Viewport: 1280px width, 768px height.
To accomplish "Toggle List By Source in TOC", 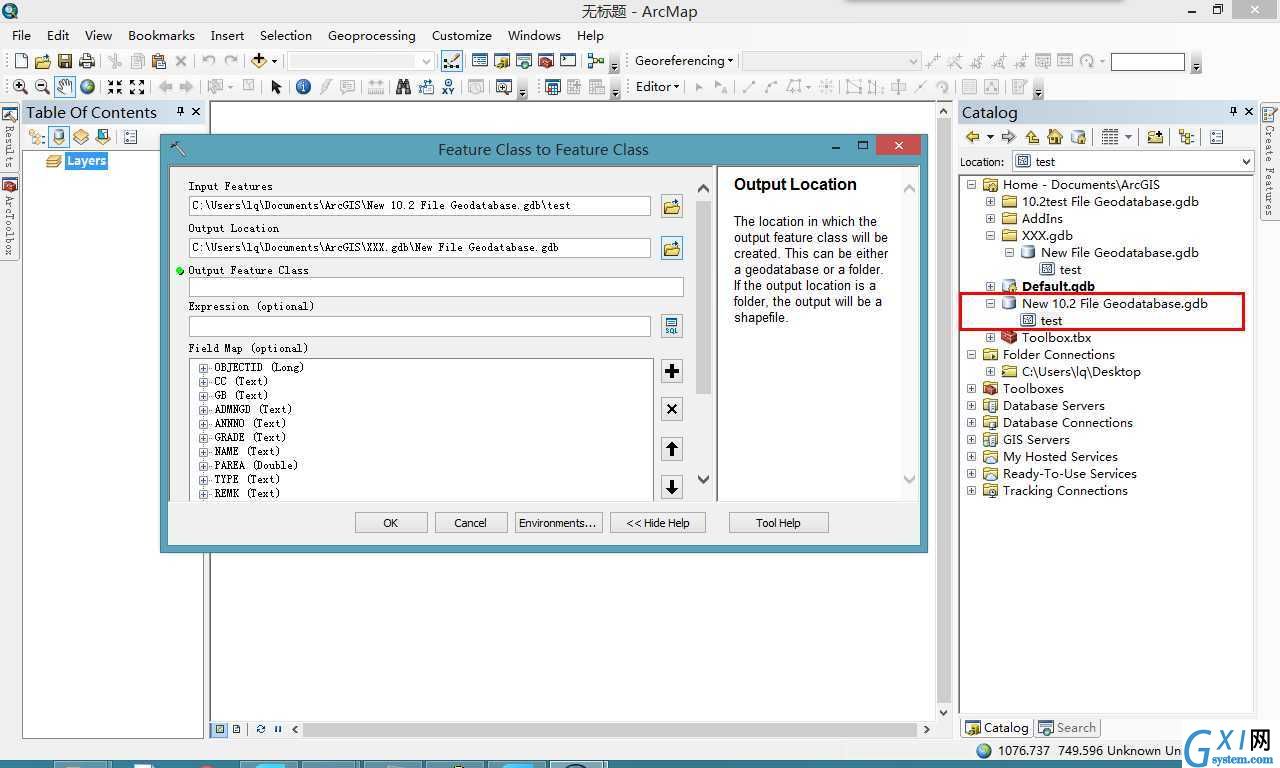I will [x=59, y=137].
